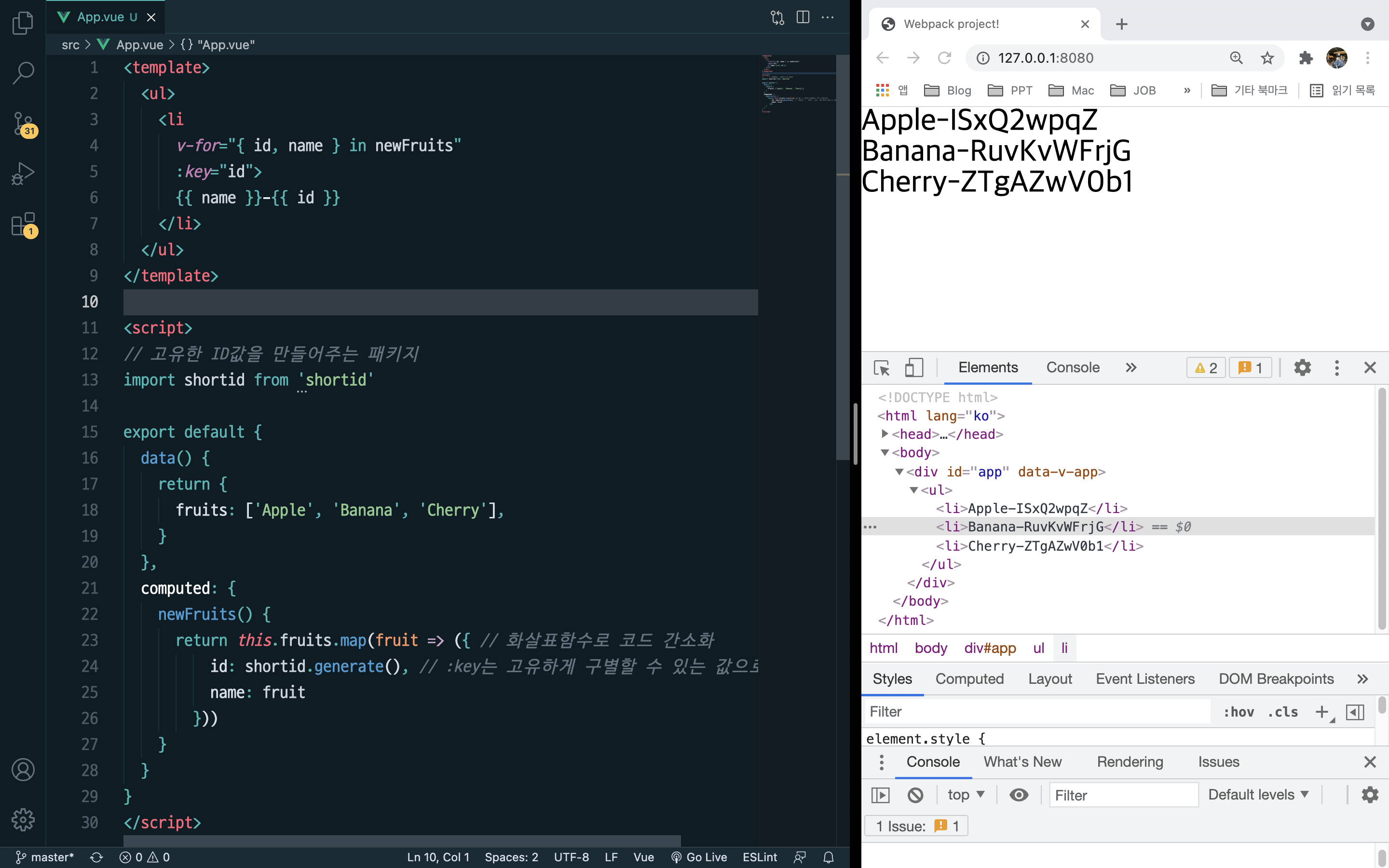
Task: Switch to the Rendering drawer tab
Action: coord(1130,762)
